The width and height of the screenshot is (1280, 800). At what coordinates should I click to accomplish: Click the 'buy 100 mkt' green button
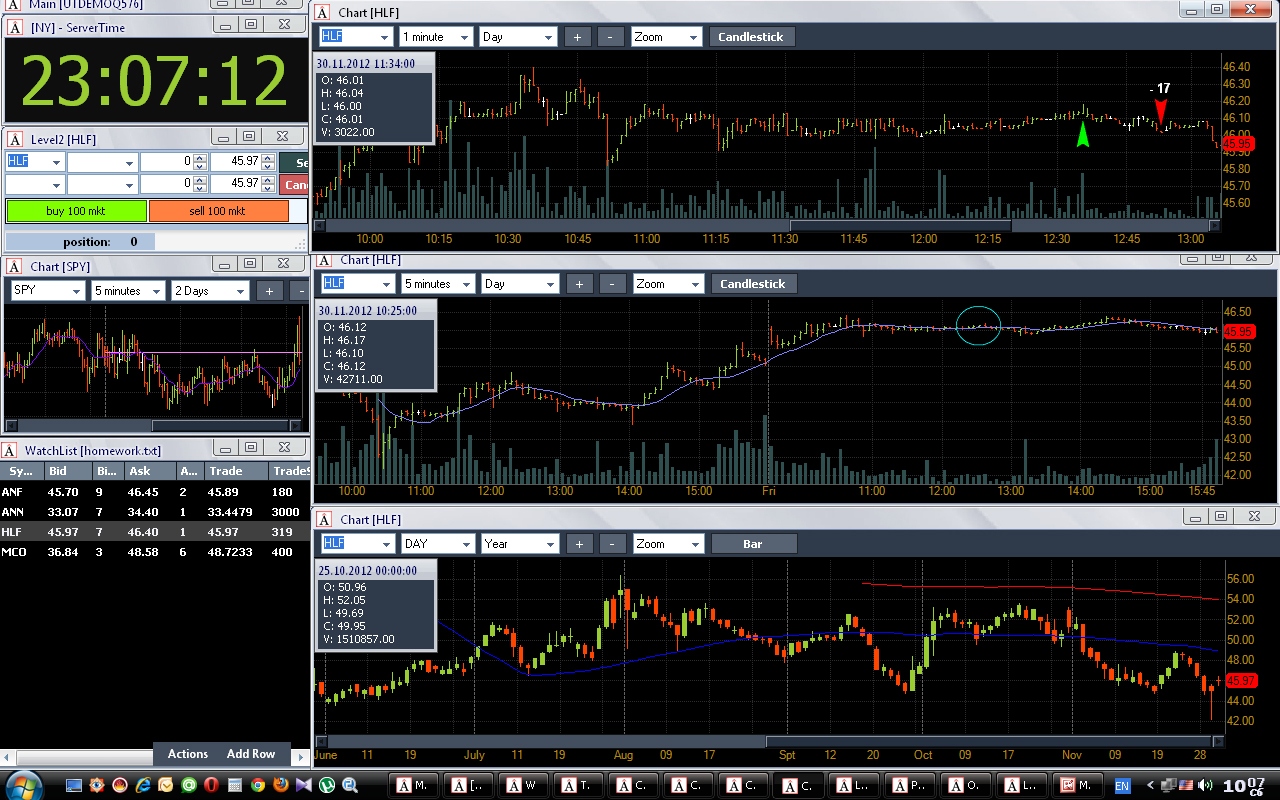(x=76, y=211)
